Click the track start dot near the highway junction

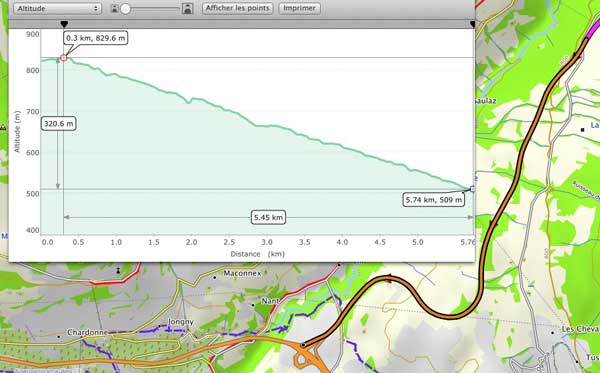point(303,345)
